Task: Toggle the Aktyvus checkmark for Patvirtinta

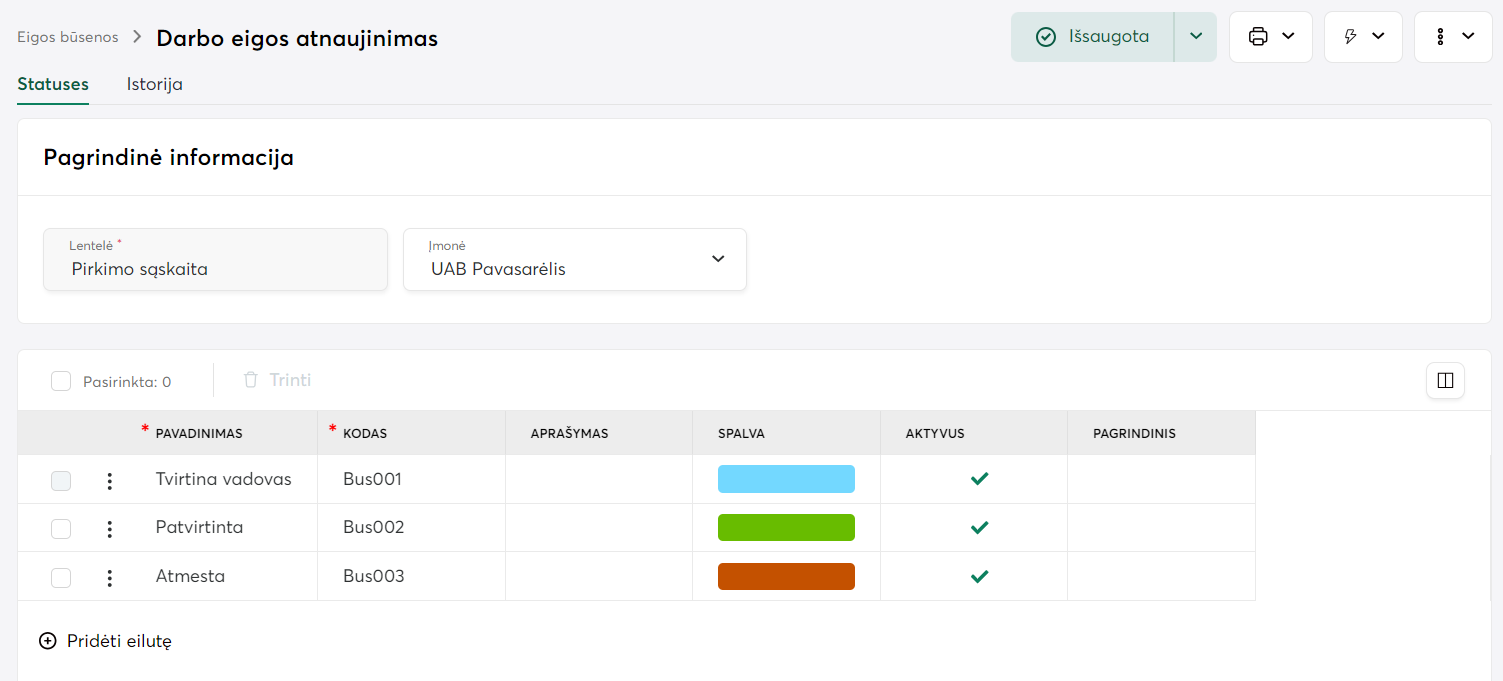Action: pos(979,528)
